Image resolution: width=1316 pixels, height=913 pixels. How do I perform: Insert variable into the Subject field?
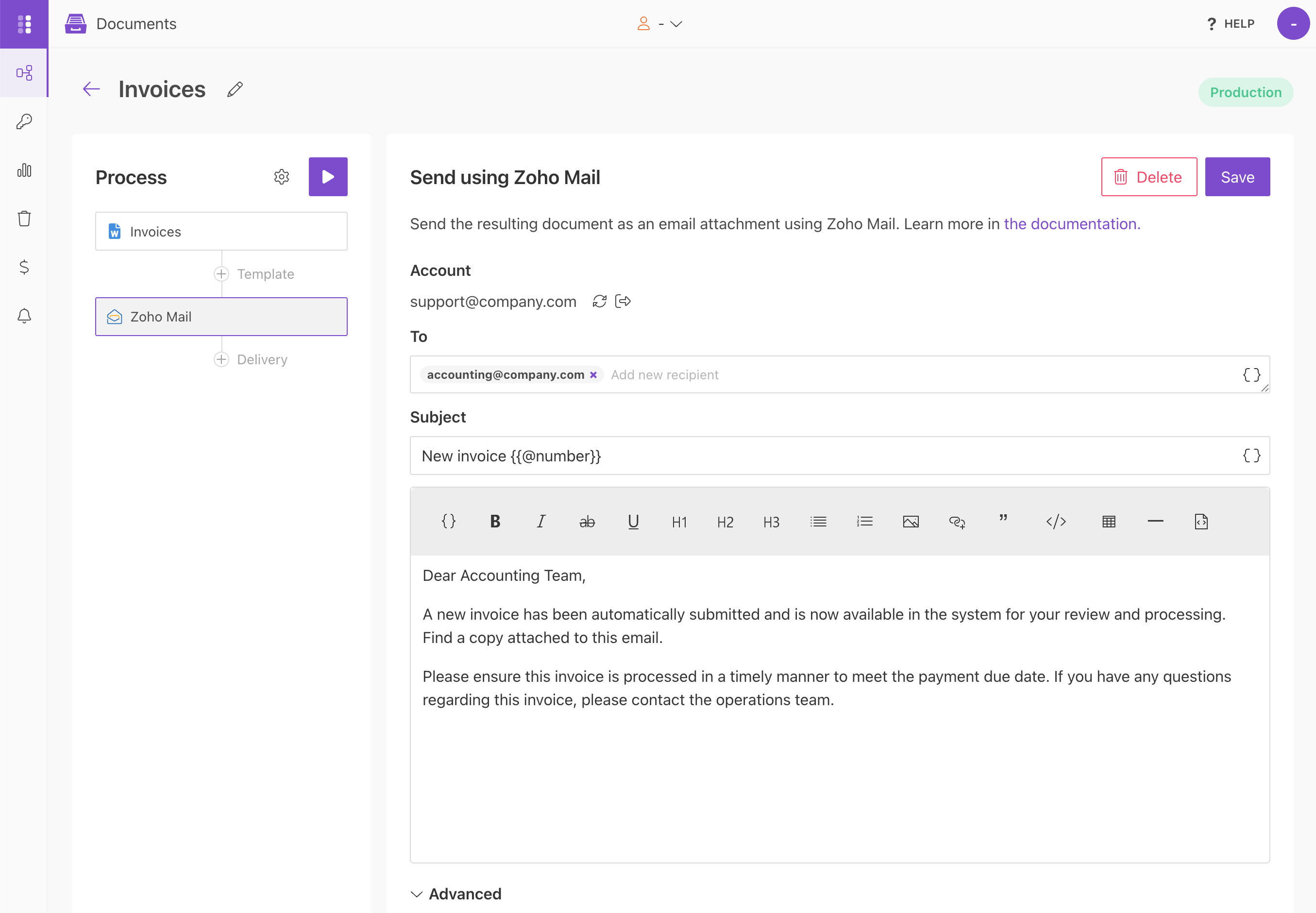(1251, 456)
